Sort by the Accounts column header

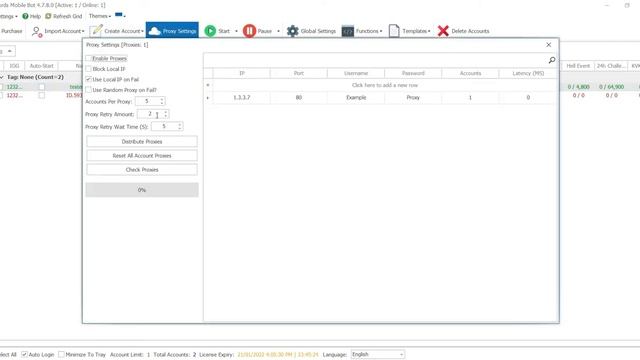[470, 73]
